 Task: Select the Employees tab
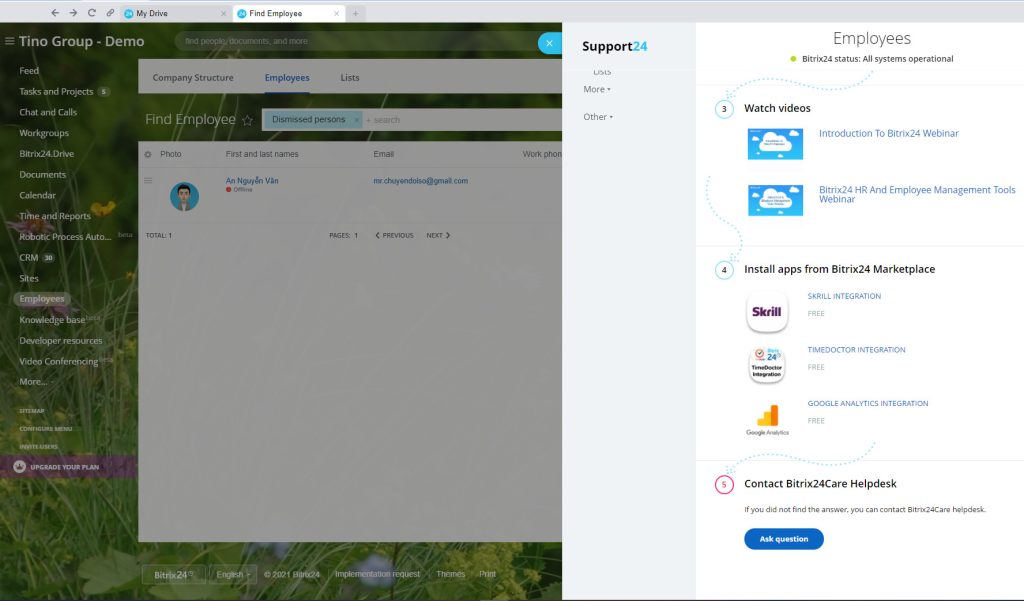[x=287, y=78]
